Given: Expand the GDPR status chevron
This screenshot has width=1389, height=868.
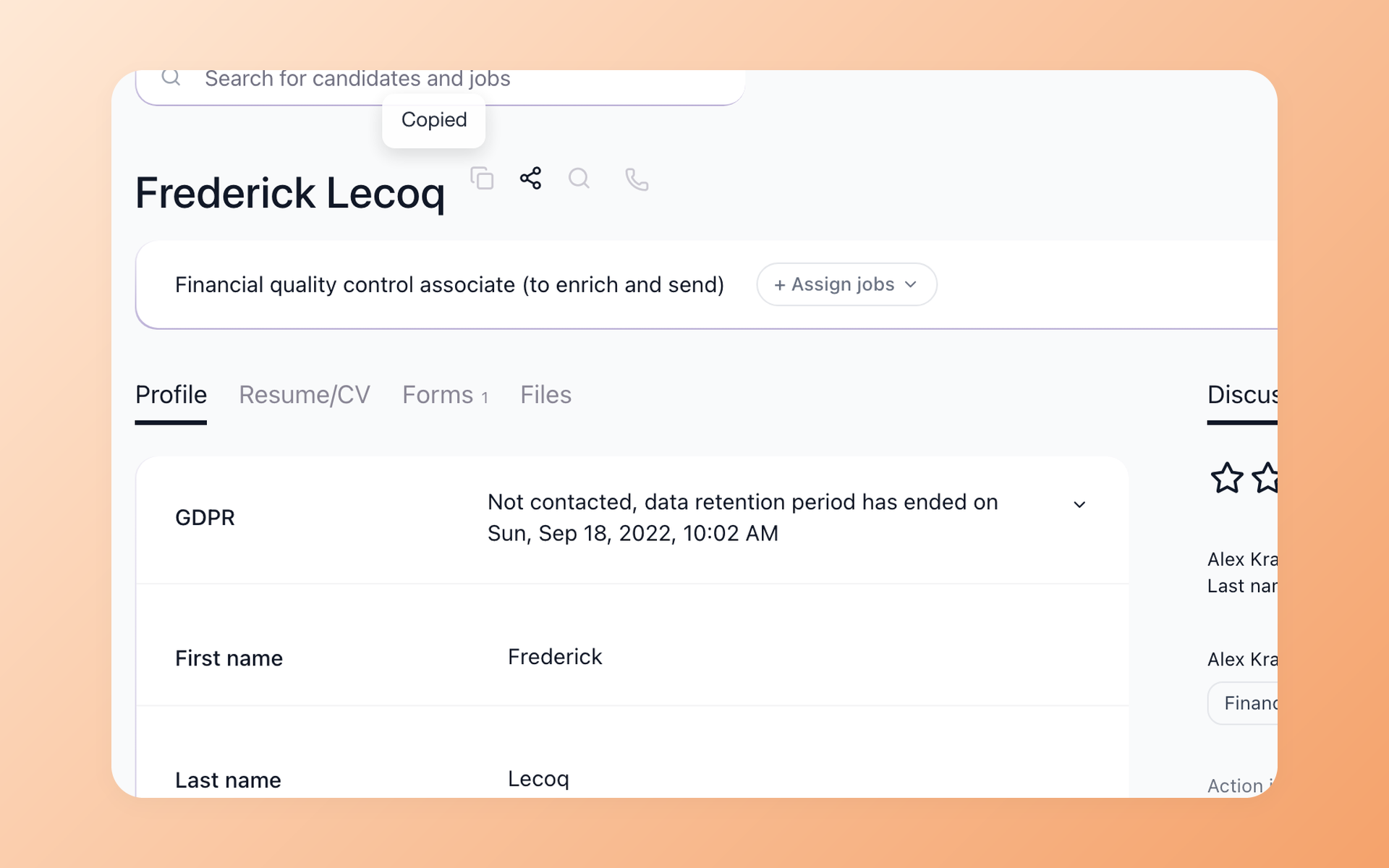Looking at the screenshot, I should click(1079, 504).
